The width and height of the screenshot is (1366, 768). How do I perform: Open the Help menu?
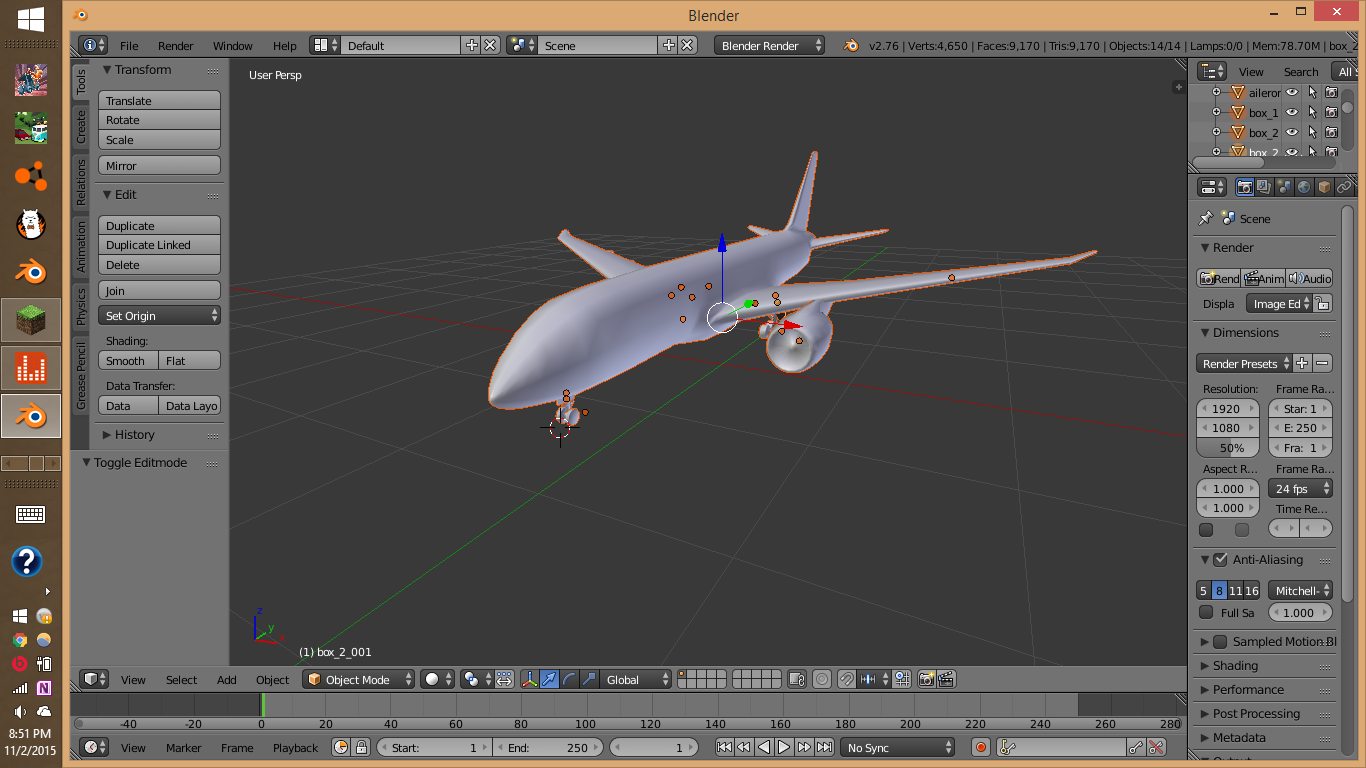click(285, 45)
